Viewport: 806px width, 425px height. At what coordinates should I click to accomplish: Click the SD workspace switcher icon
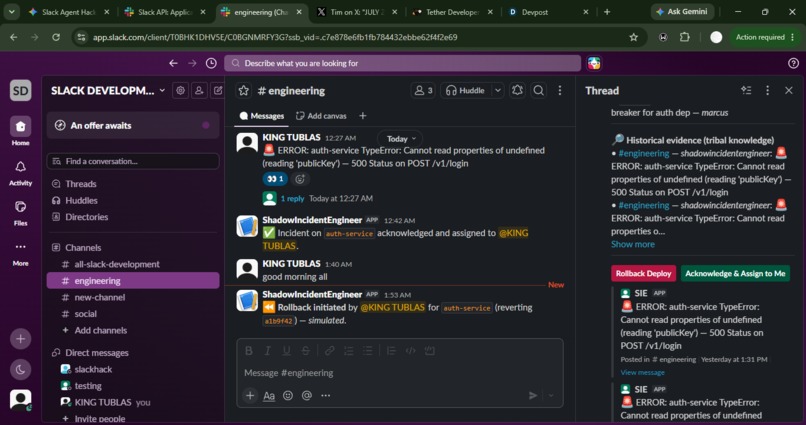point(21,90)
